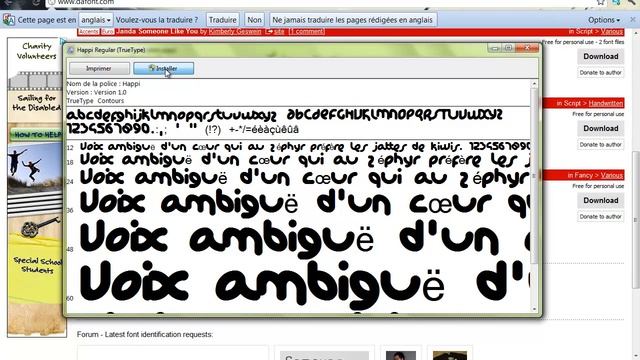
Task: Open the 'Handwritten' category link
Action: coord(606,103)
